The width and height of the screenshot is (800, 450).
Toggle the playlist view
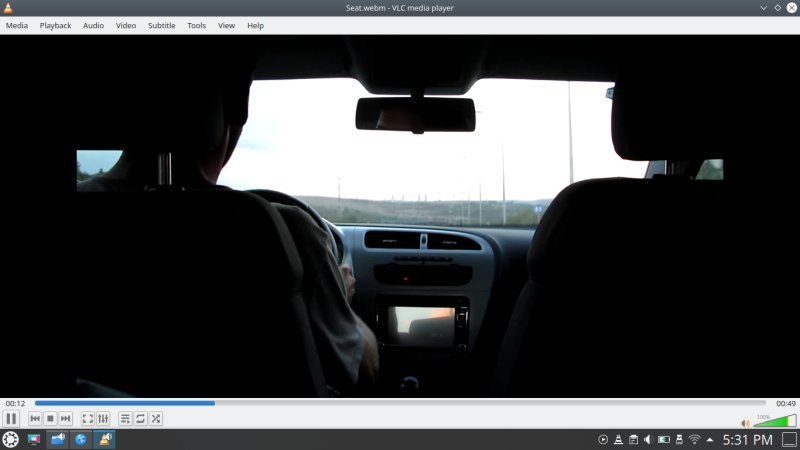[x=125, y=419]
